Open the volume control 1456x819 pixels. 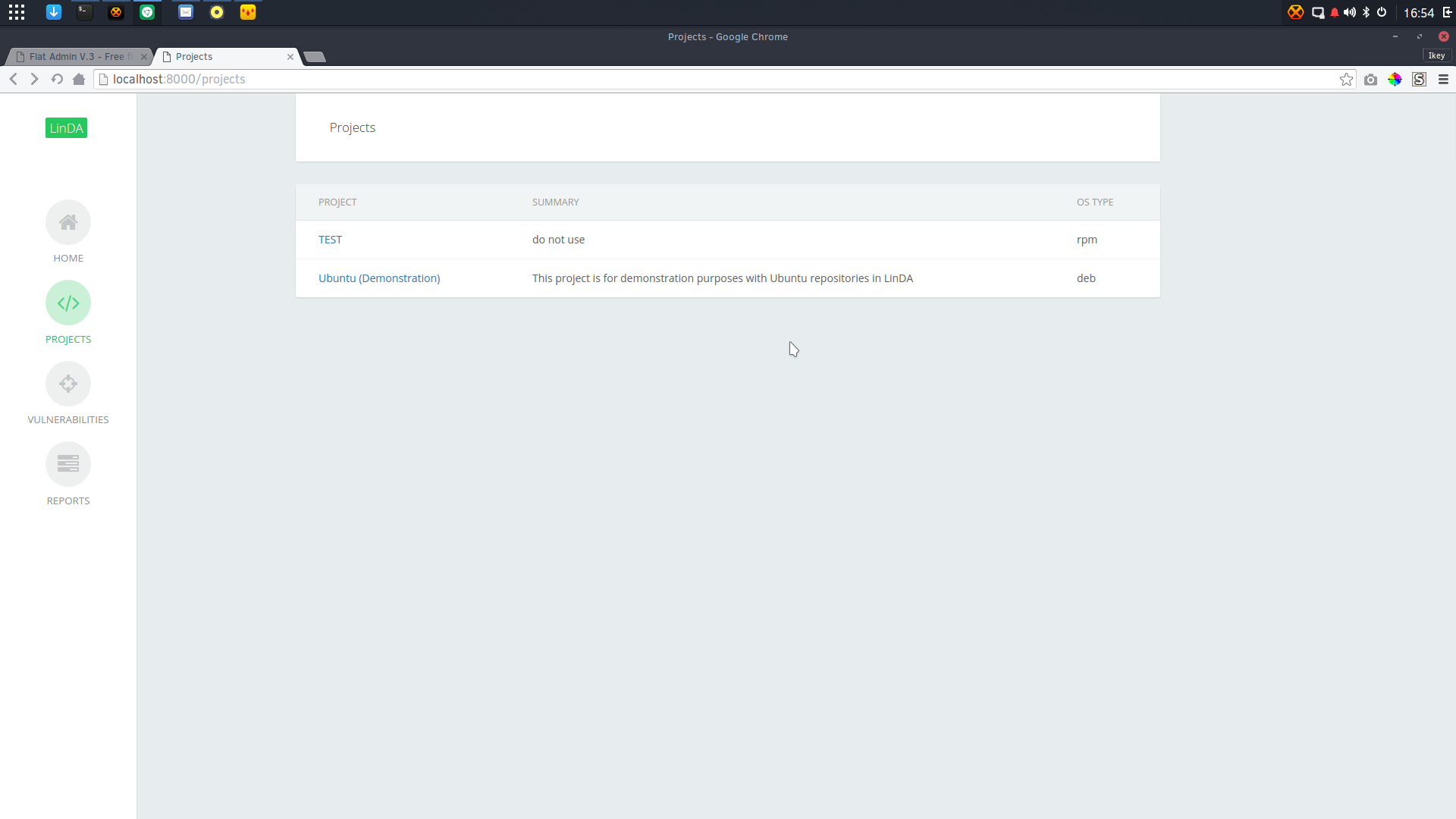click(x=1350, y=12)
